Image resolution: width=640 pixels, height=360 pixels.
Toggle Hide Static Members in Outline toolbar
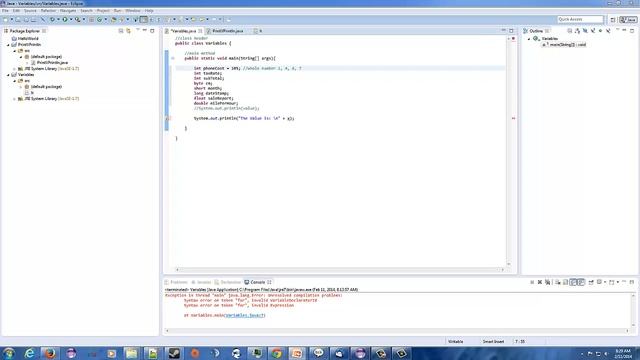point(593,31)
